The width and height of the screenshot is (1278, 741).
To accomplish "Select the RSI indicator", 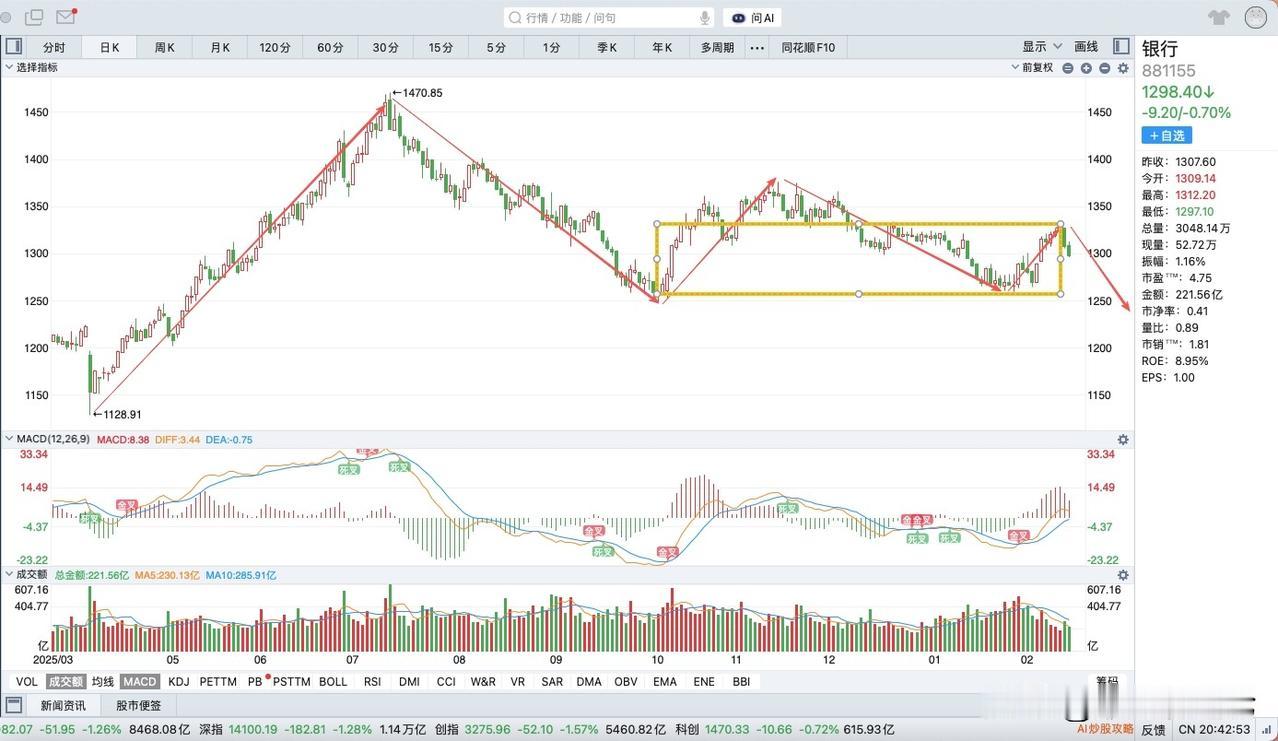I will pos(372,682).
